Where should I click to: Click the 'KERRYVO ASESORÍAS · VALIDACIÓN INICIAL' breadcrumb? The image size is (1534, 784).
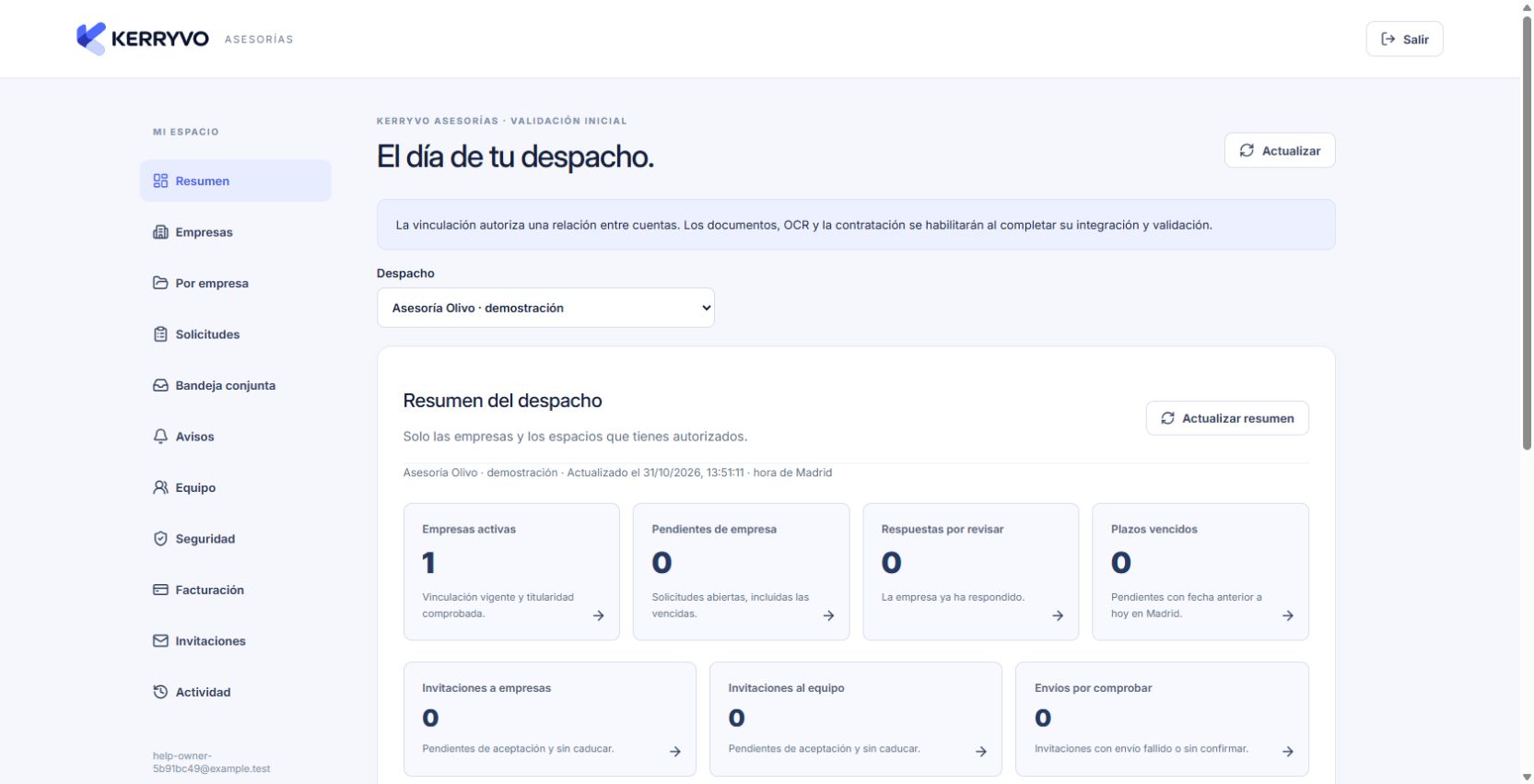click(501, 121)
